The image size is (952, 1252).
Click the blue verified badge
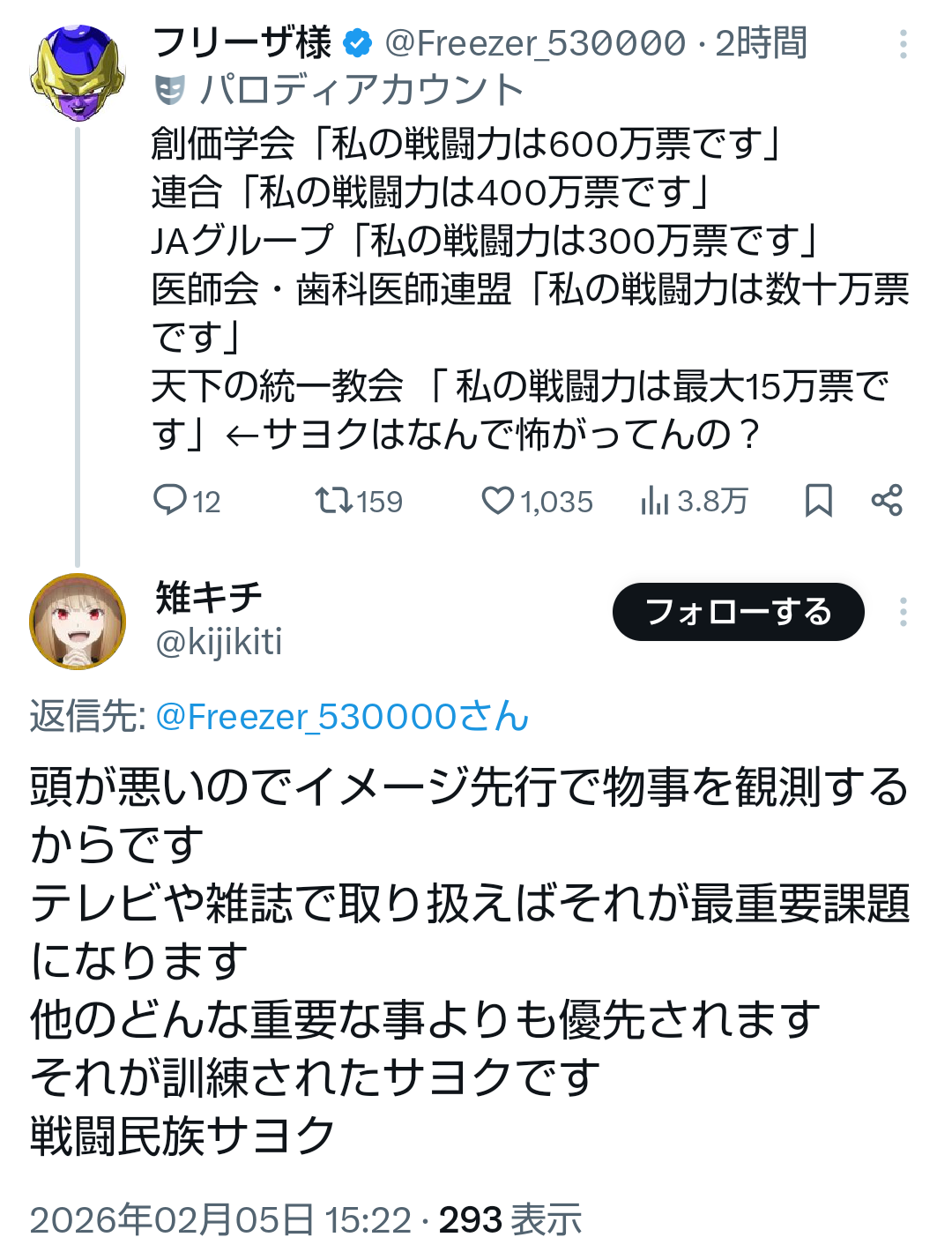click(x=357, y=42)
